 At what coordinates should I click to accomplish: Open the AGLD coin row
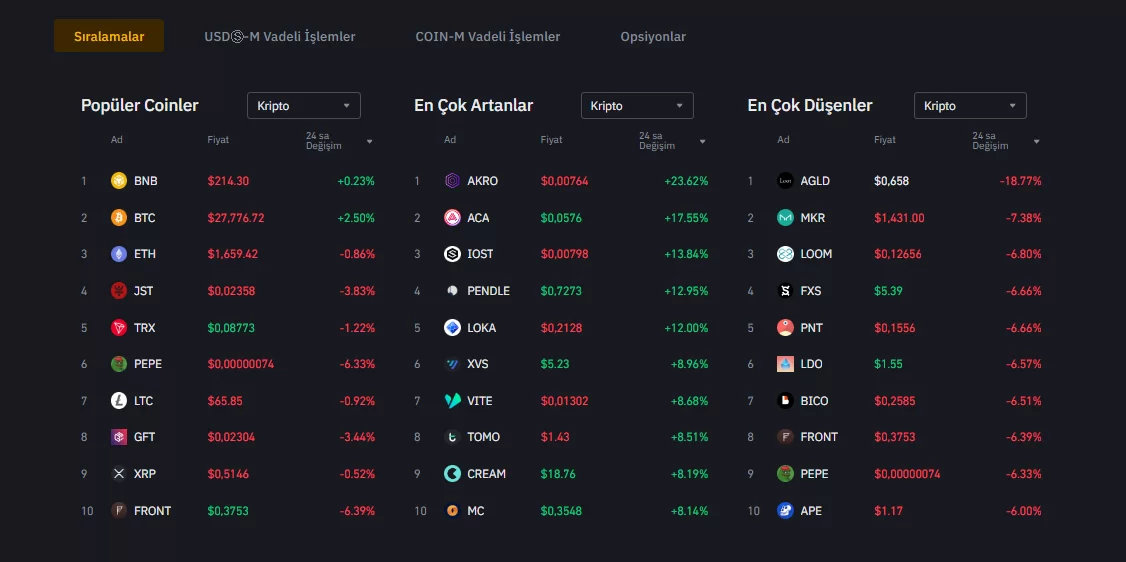(x=815, y=181)
